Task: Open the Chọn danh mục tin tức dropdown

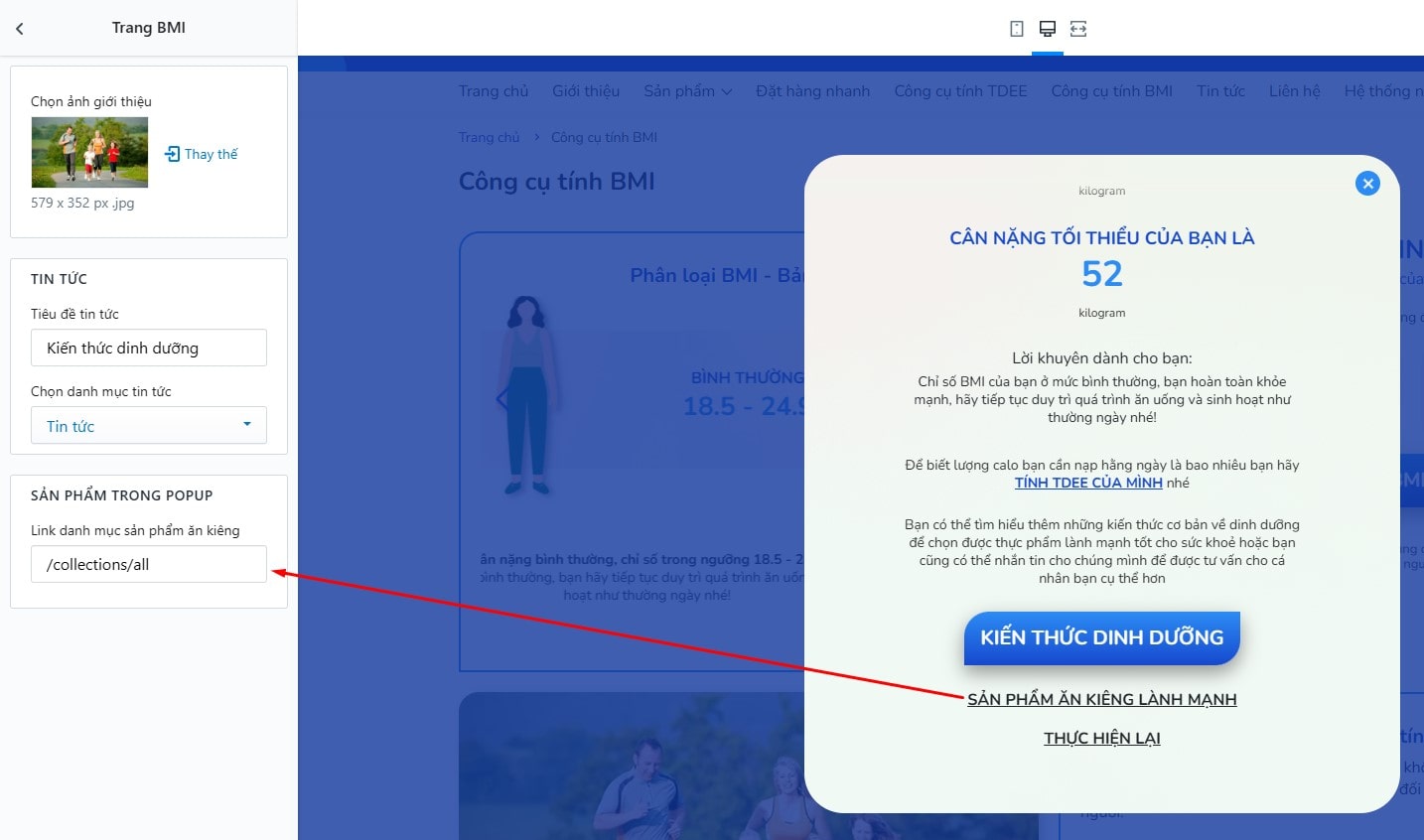Action: 149,426
